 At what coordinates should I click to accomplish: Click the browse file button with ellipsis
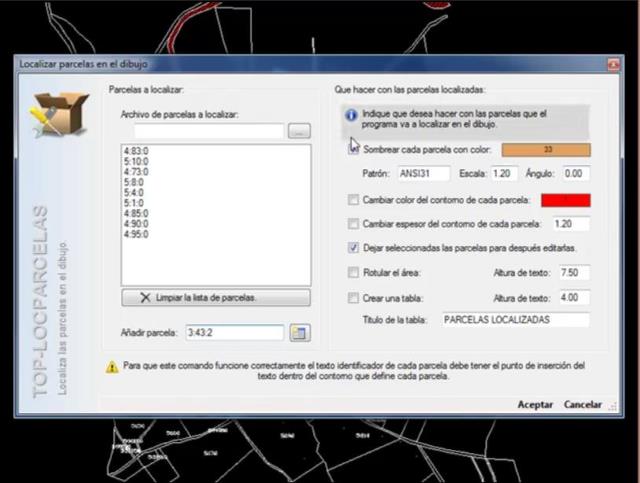pyautogui.click(x=299, y=131)
